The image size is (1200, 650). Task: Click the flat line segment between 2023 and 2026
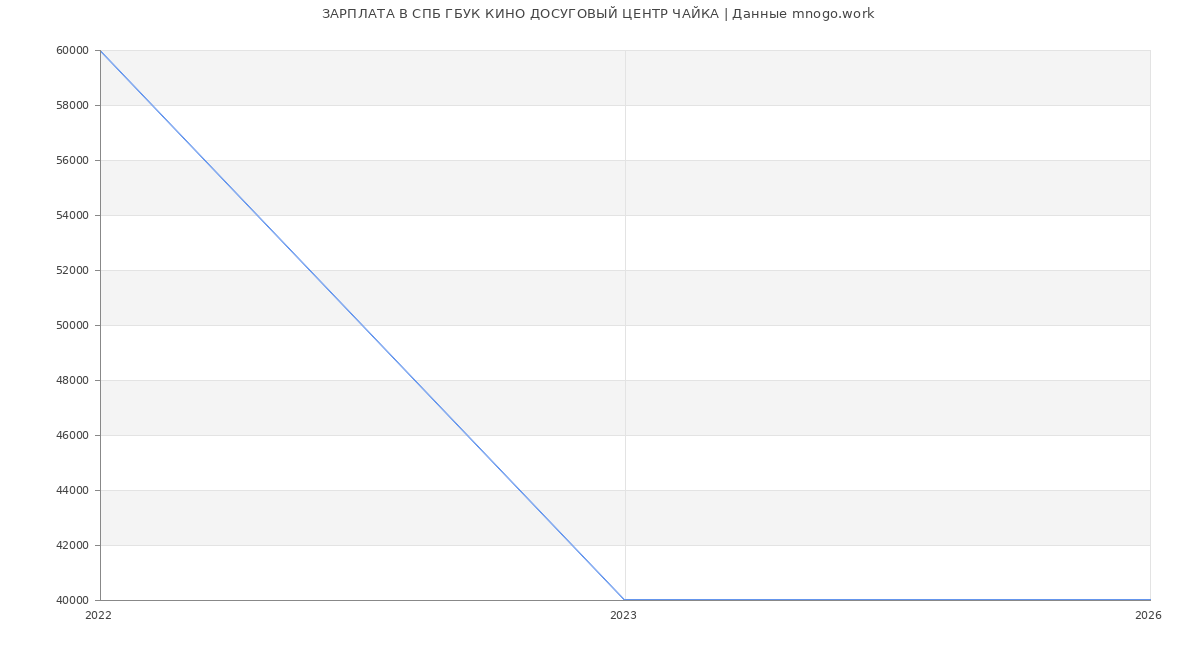(887, 600)
